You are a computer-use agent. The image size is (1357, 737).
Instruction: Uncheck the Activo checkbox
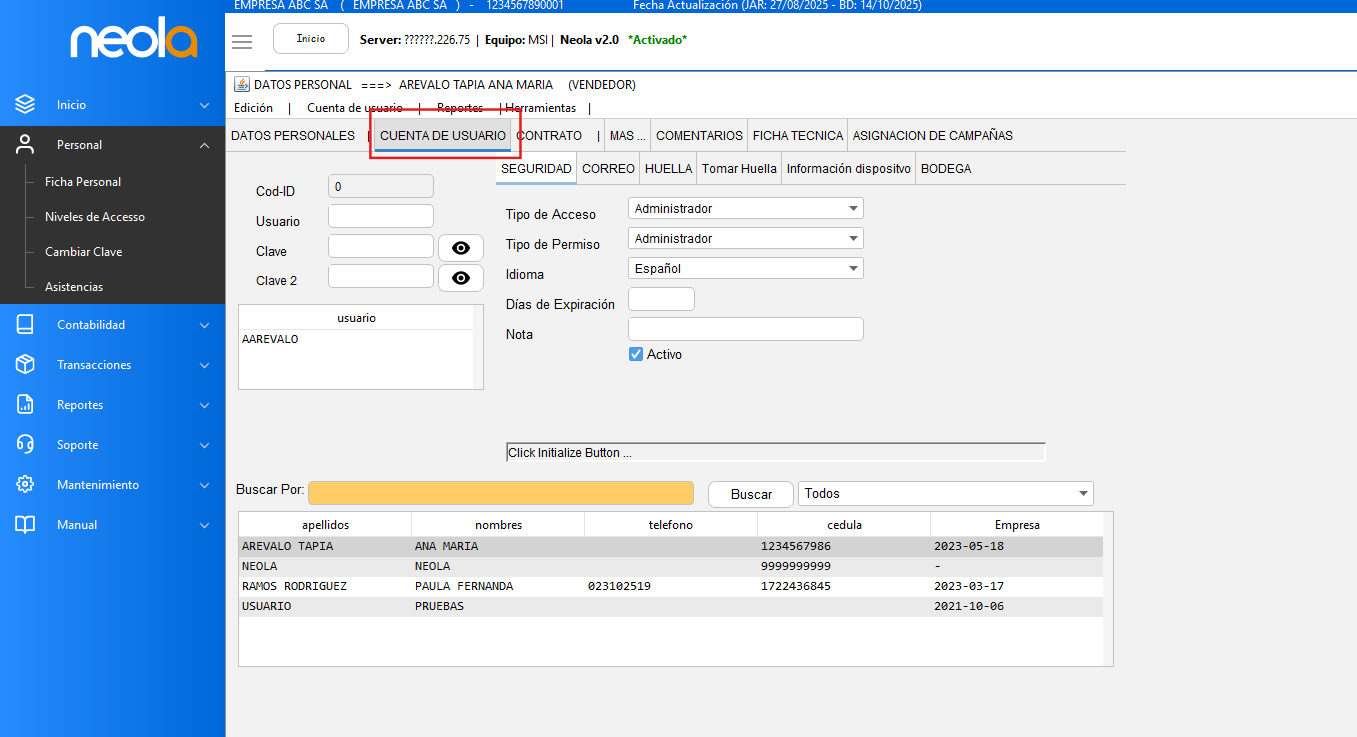click(636, 354)
